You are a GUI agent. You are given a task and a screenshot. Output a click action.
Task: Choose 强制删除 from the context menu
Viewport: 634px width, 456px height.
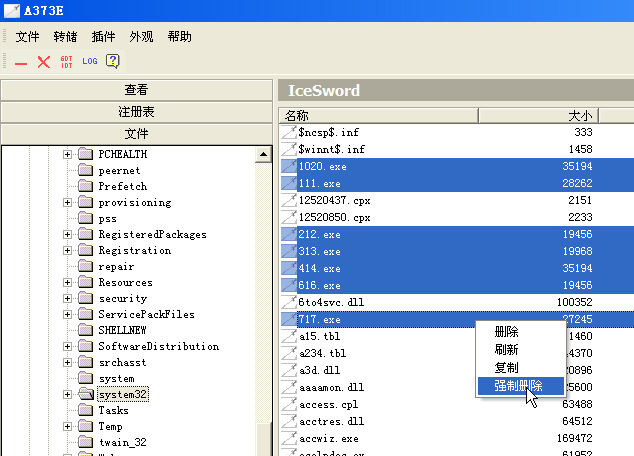tap(521, 386)
